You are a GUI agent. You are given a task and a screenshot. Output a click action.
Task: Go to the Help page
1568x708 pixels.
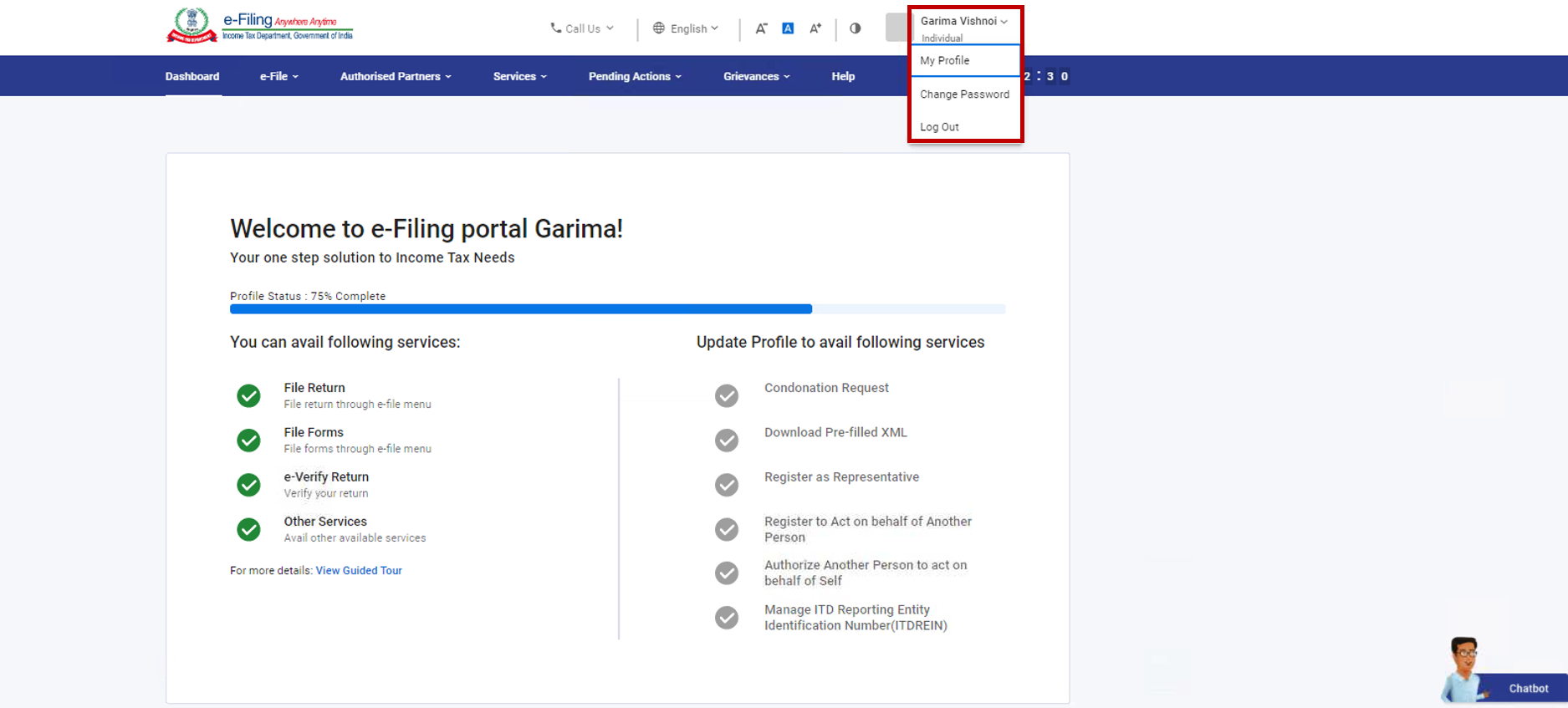(x=843, y=76)
